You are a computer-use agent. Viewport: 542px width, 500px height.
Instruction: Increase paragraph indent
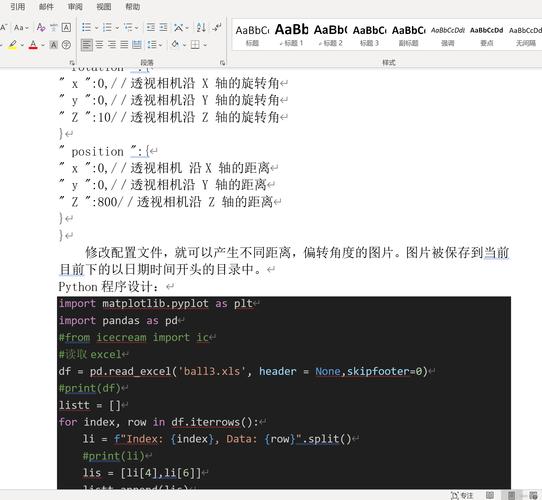tap(163, 27)
